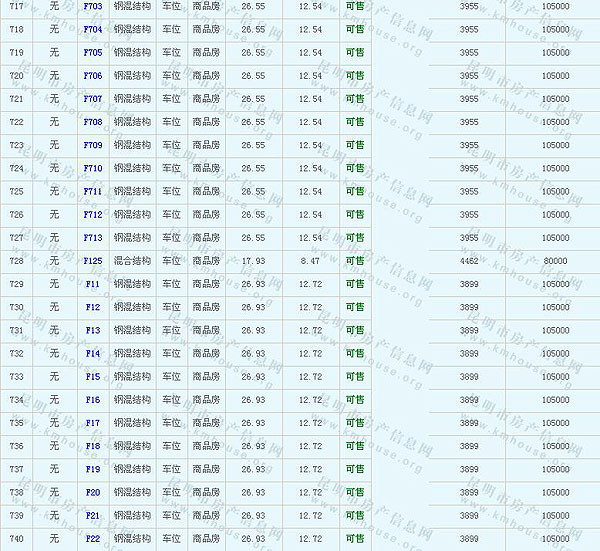Open the F13 unit link
The image size is (600, 551).
[93, 330]
